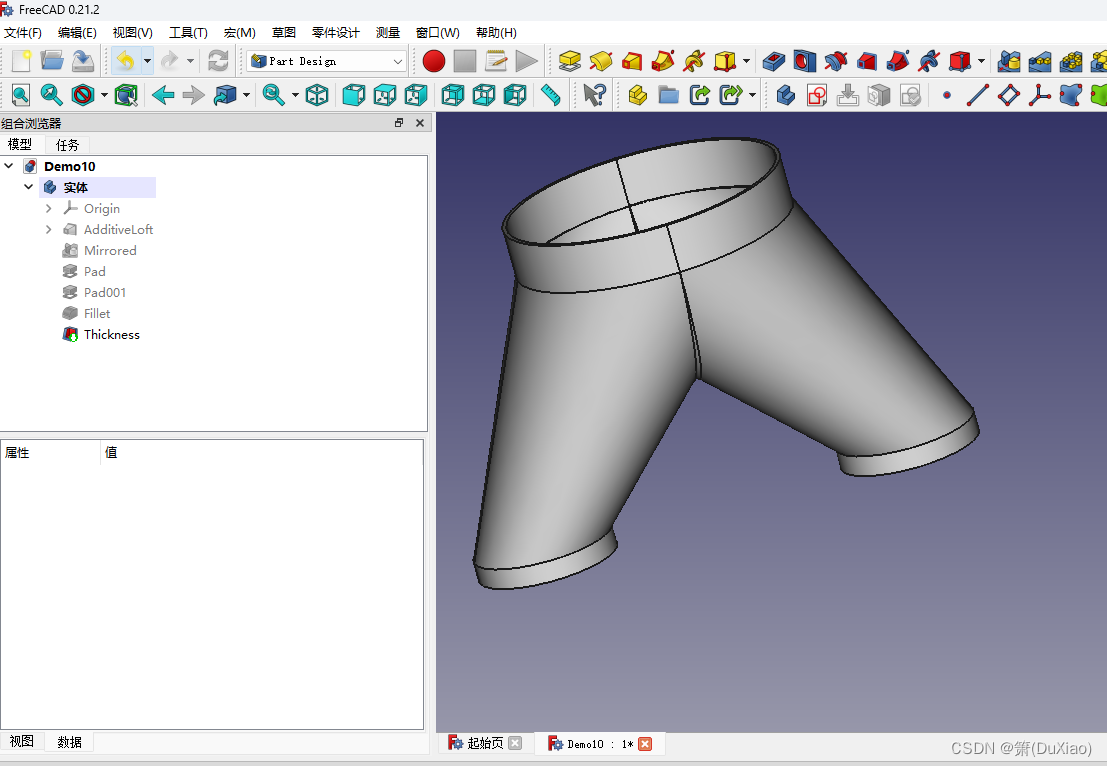The height and width of the screenshot is (766, 1107).
Task: Select the Pocket tool icon
Action: [x=774, y=61]
